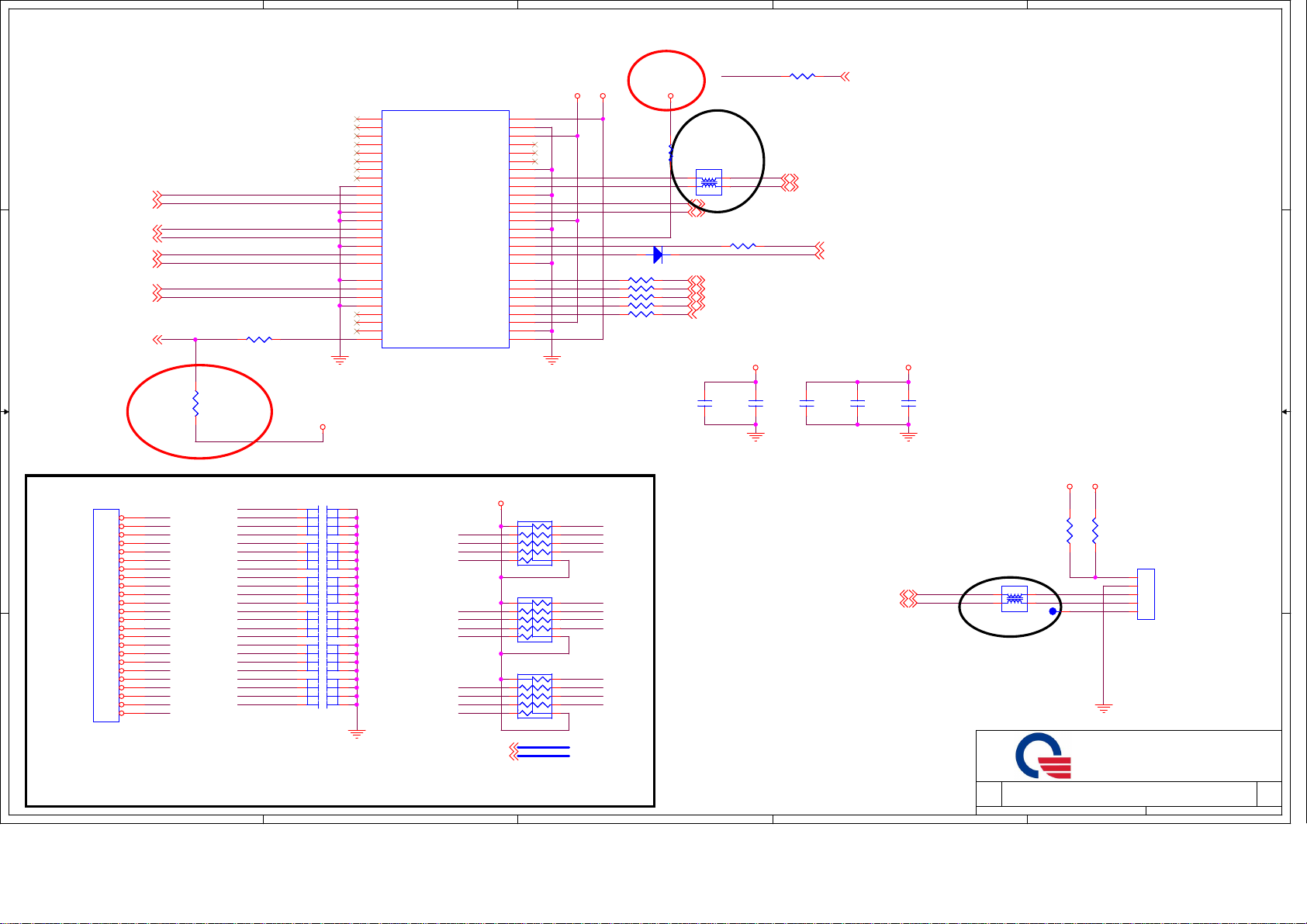
Task: Click the ground symbol below the capacitor array
Action: pos(357,733)
